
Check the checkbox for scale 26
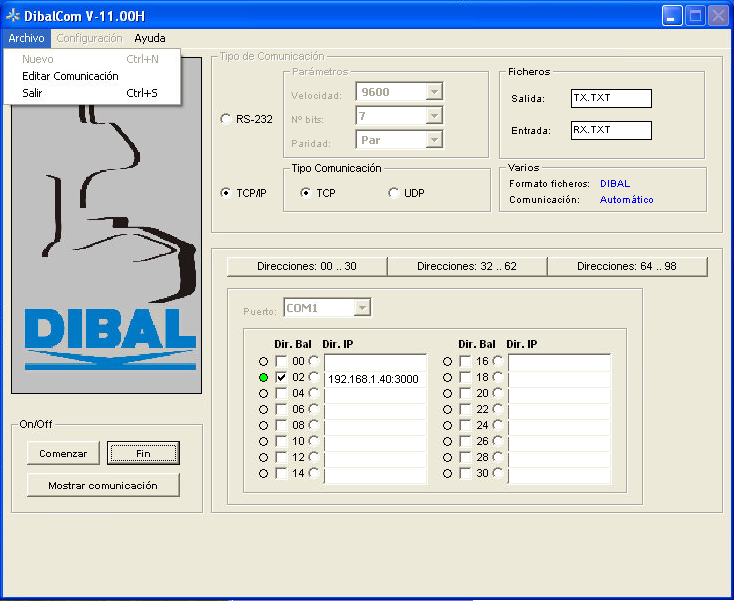pos(465,441)
